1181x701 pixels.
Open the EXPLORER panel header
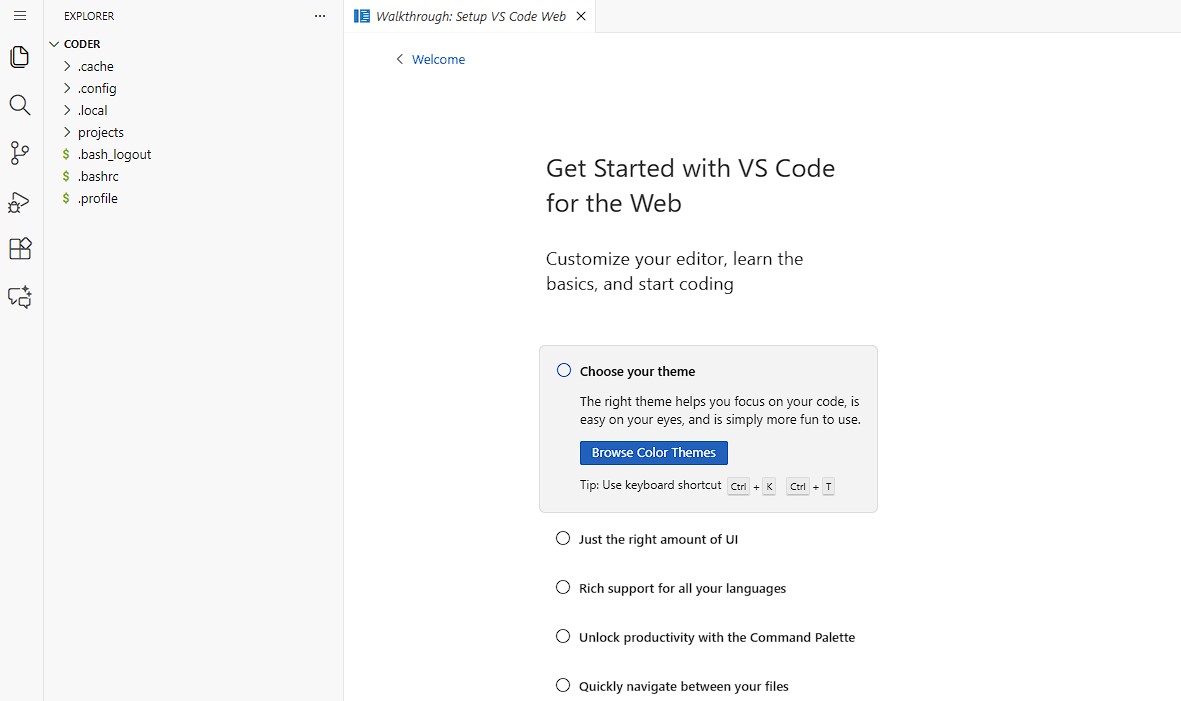click(88, 16)
